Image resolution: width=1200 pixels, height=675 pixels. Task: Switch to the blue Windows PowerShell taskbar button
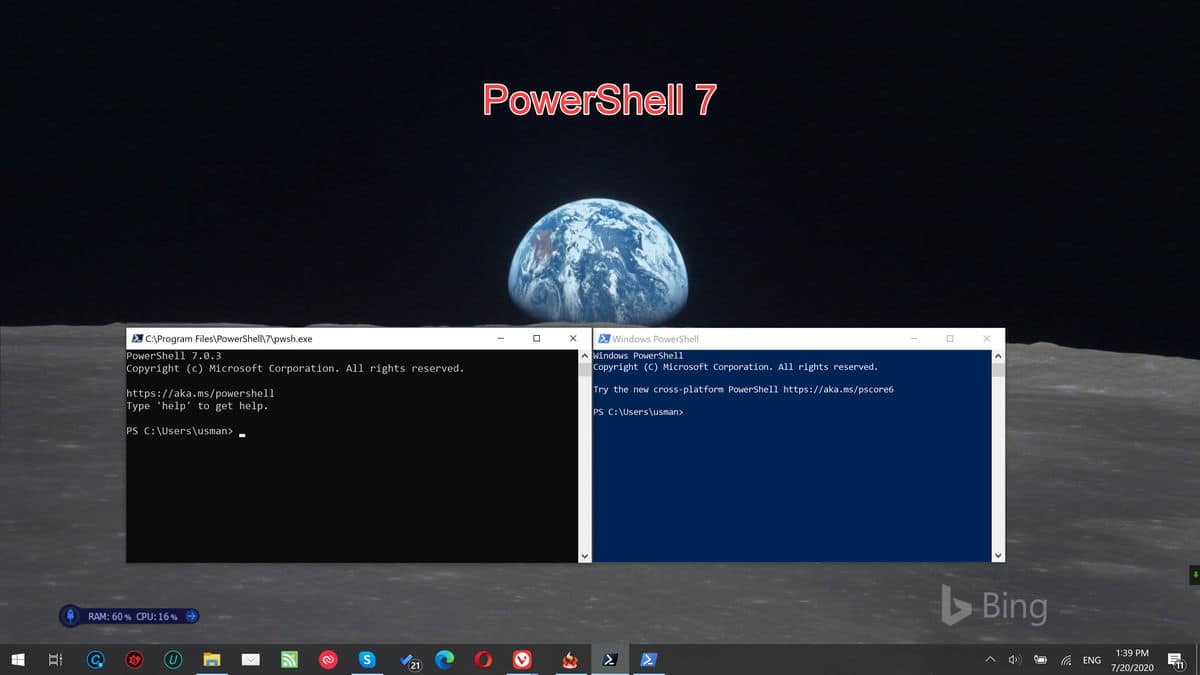(x=649, y=660)
